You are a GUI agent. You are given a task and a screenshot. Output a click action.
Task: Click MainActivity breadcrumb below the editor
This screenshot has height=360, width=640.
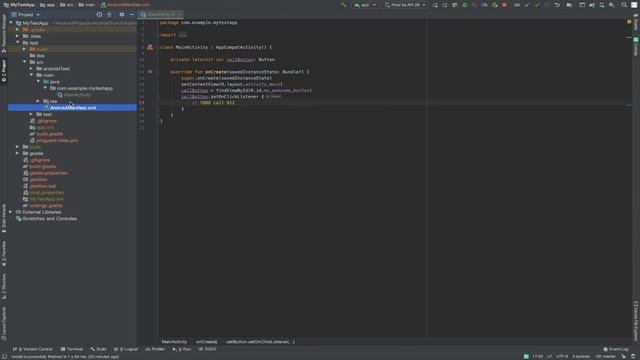point(174,342)
